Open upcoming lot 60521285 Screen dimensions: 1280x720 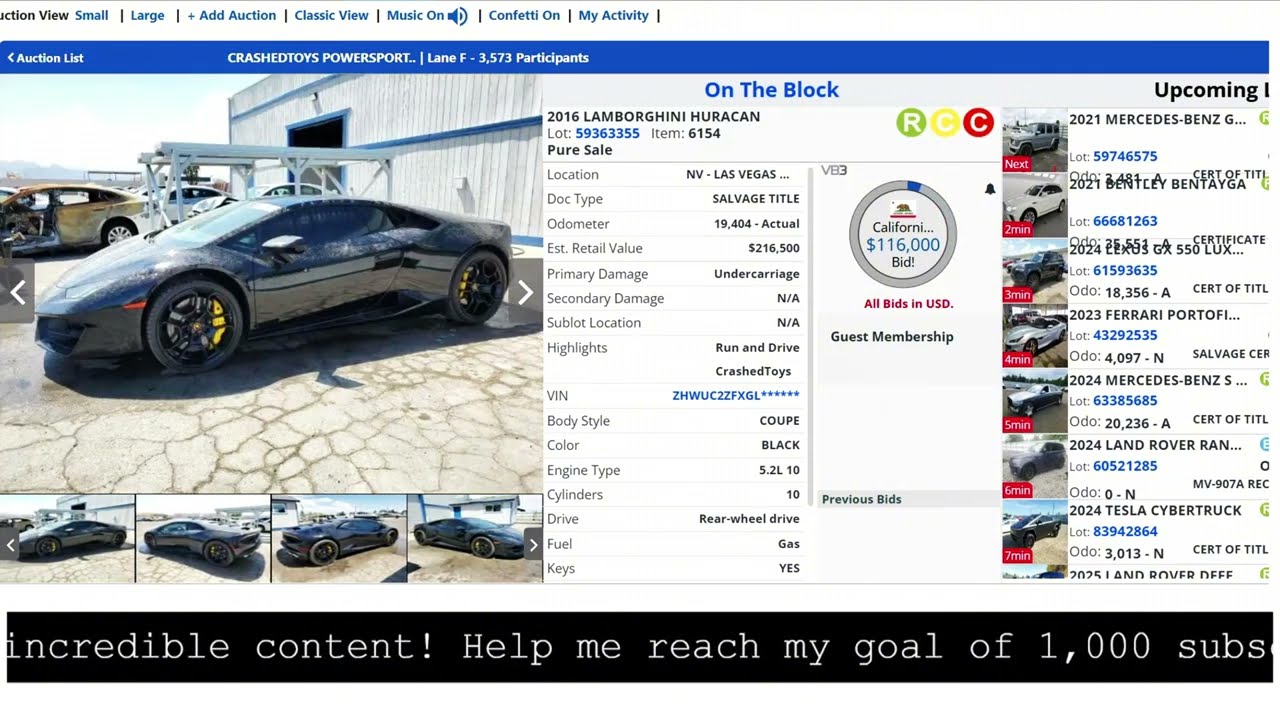tap(1125, 466)
